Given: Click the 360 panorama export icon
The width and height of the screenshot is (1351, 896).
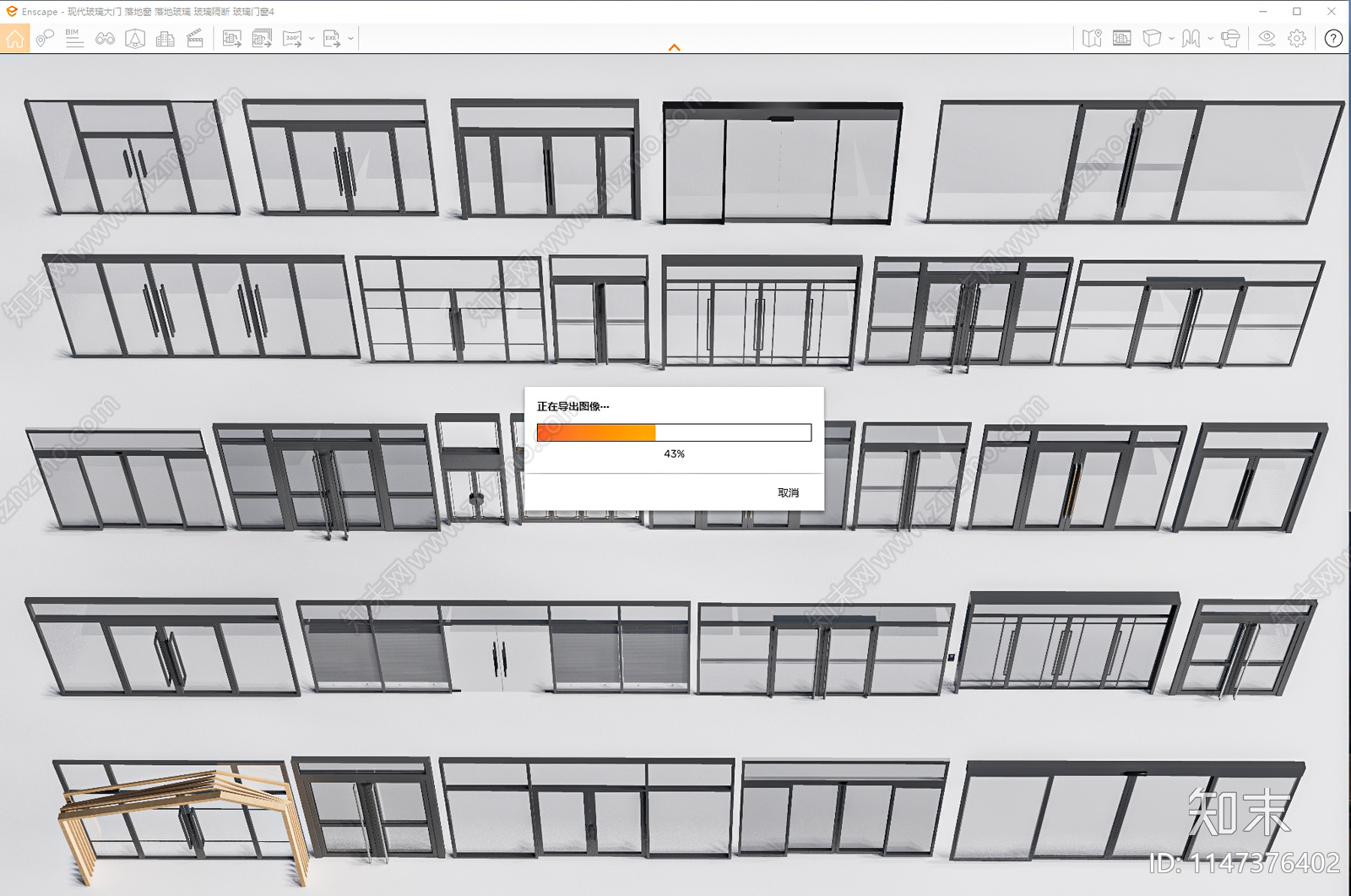Looking at the screenshot, I should pos(293,39).
